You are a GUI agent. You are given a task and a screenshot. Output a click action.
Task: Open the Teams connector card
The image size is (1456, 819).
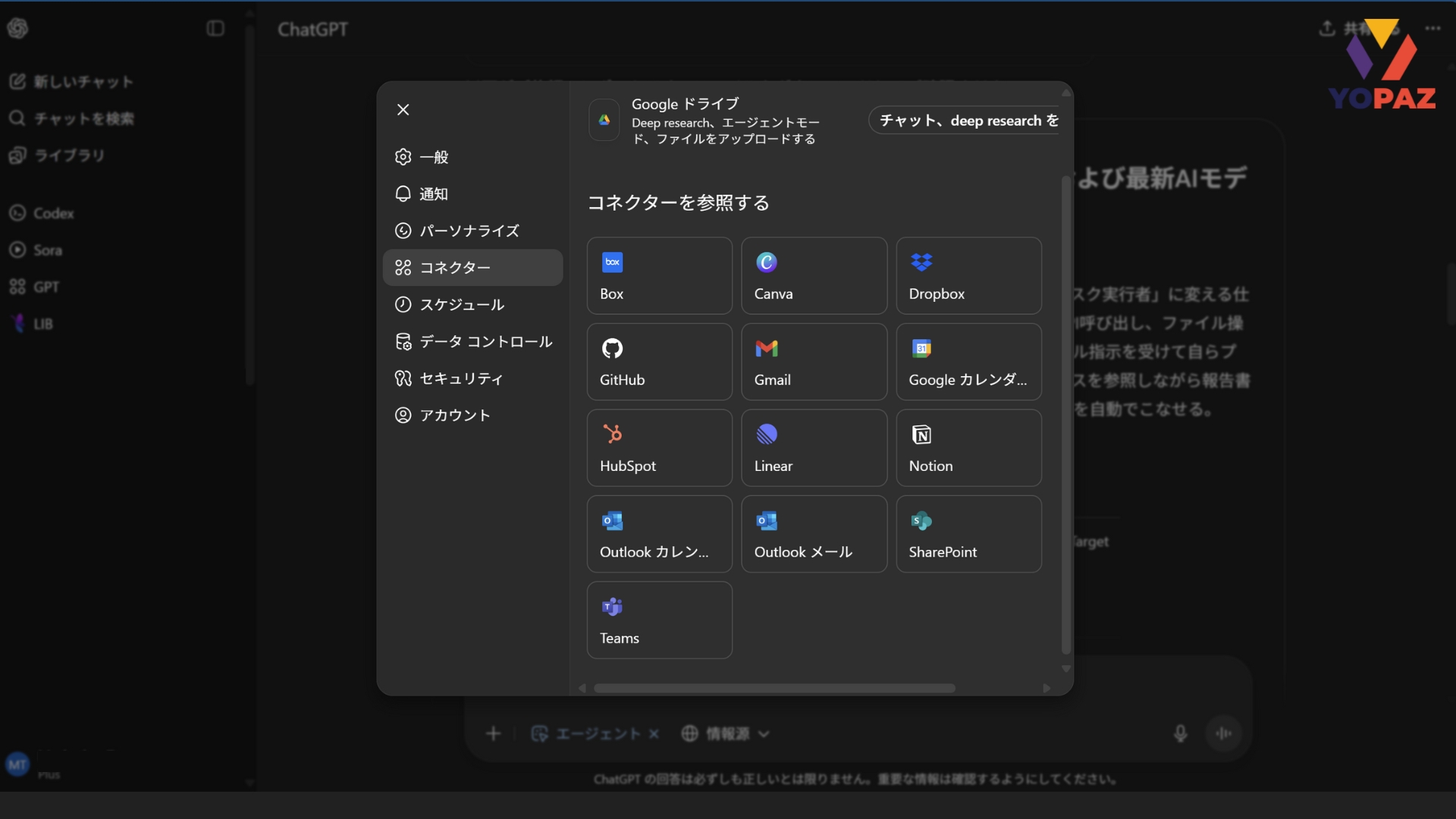point(659,620)
